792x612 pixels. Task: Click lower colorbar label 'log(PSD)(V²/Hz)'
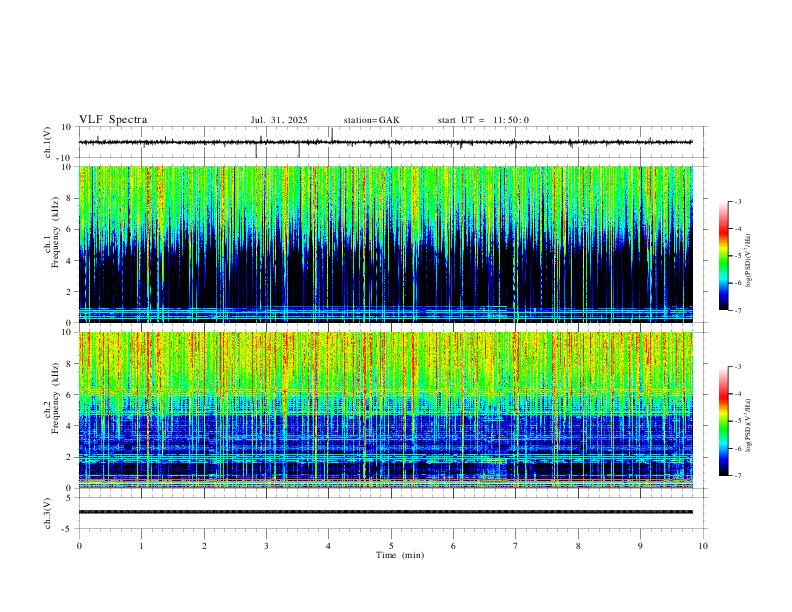[x=749, y=425]
